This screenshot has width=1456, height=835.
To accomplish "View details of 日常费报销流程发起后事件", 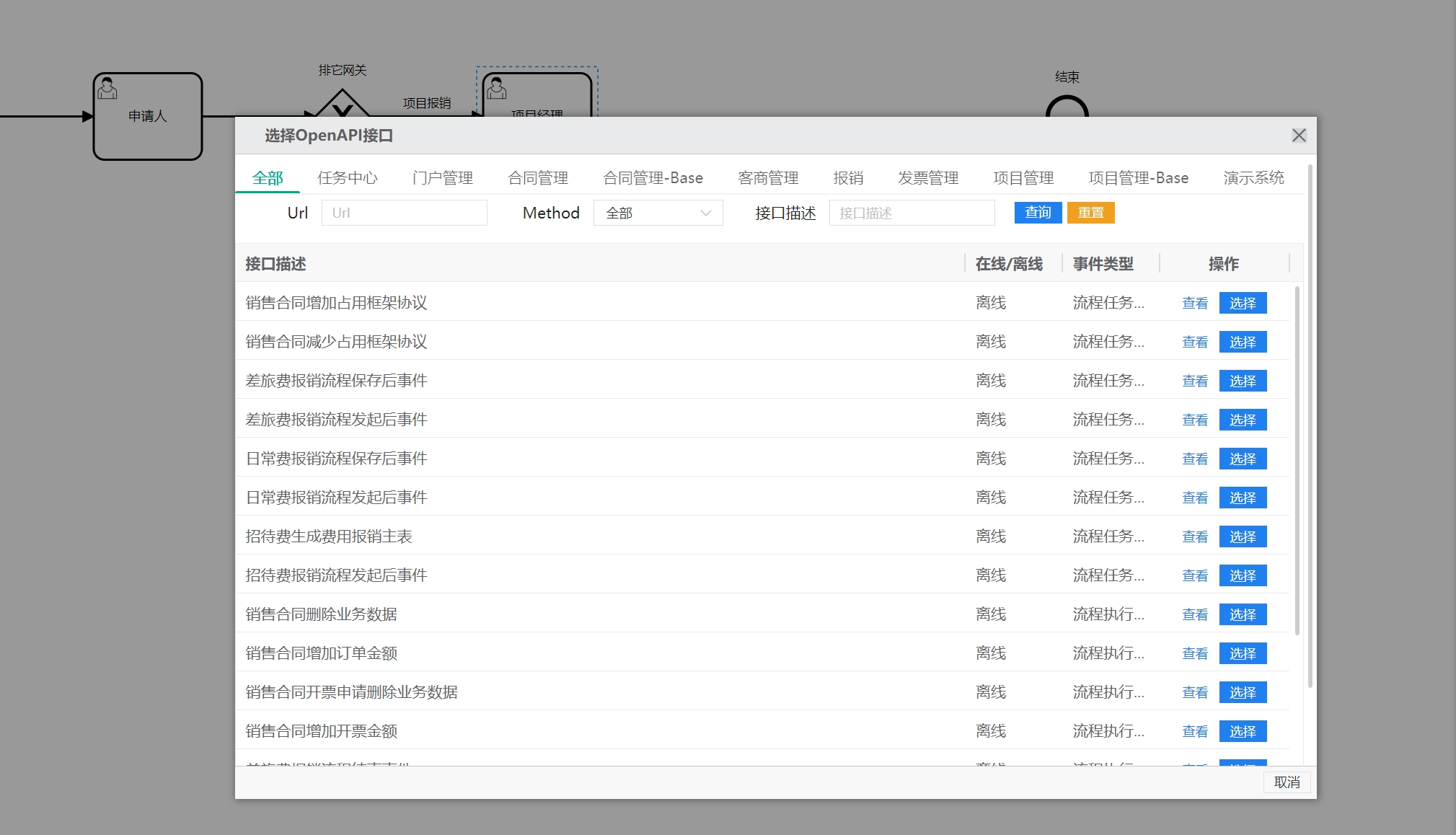I will [x=1194, y=498].
